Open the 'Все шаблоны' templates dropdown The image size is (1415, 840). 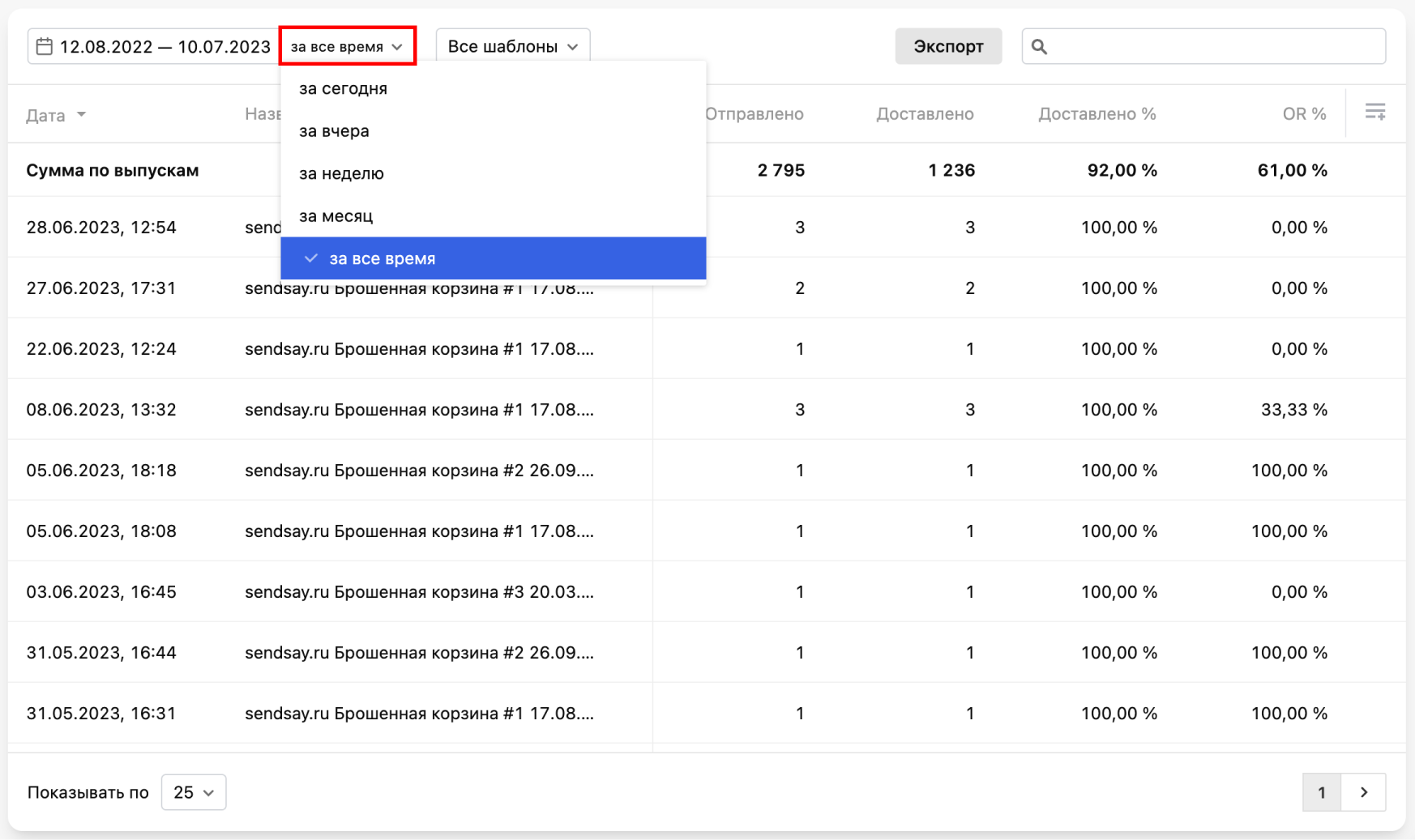(512, 46)
